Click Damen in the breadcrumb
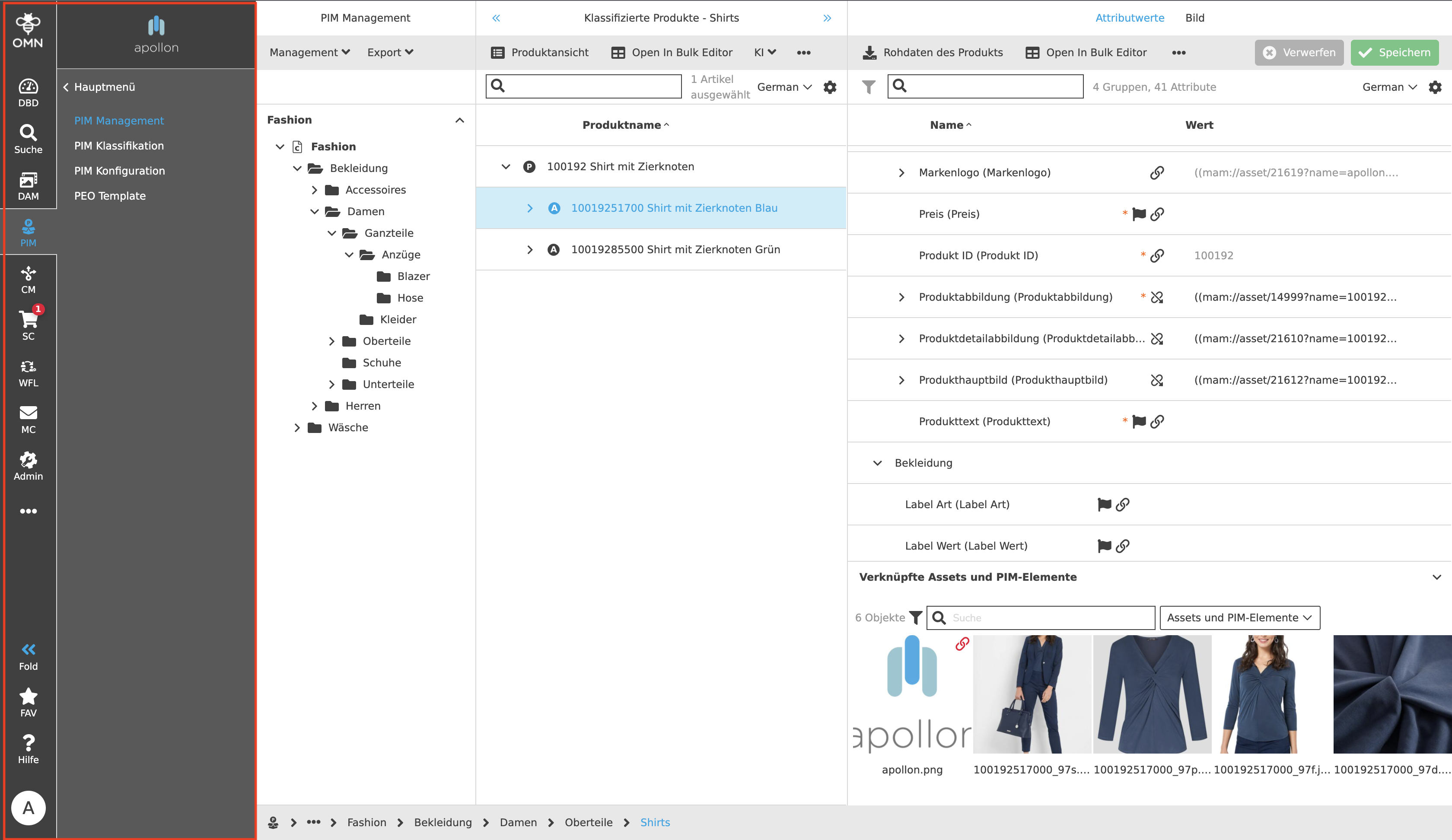This screenshot has width=1452, height=840. point(517,822)
